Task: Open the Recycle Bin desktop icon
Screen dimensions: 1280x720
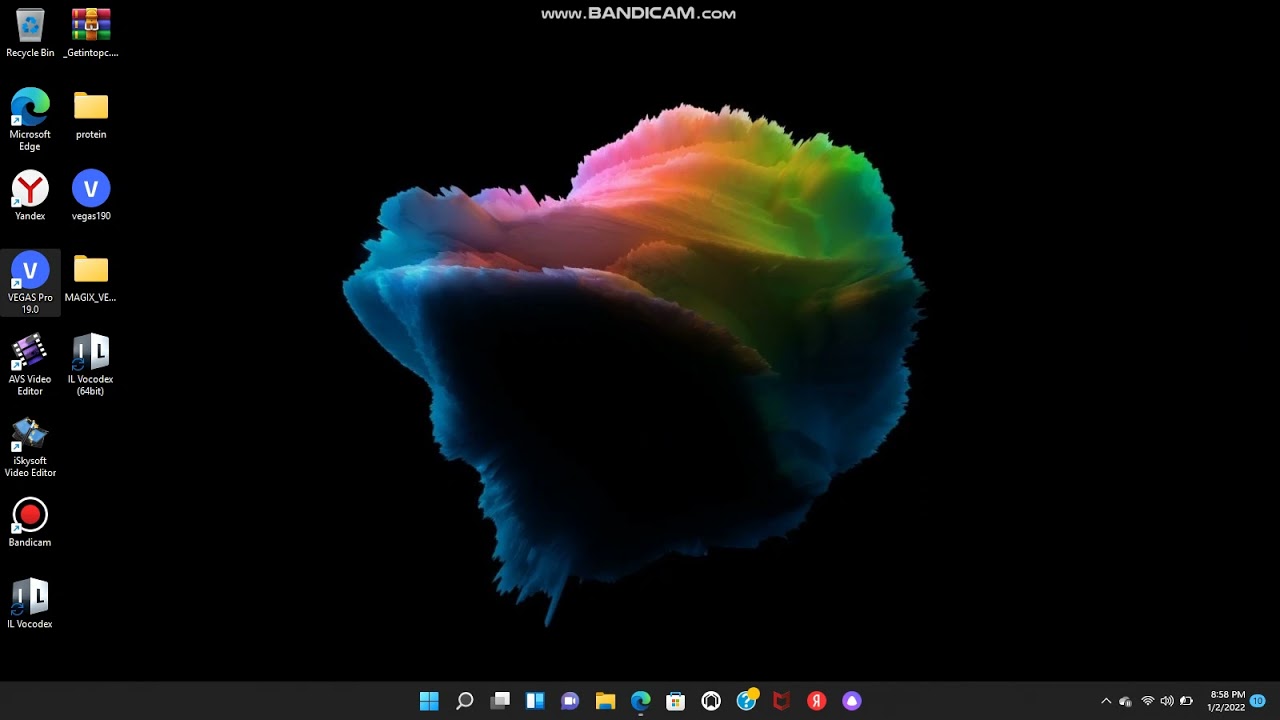Action: (30, 32)
